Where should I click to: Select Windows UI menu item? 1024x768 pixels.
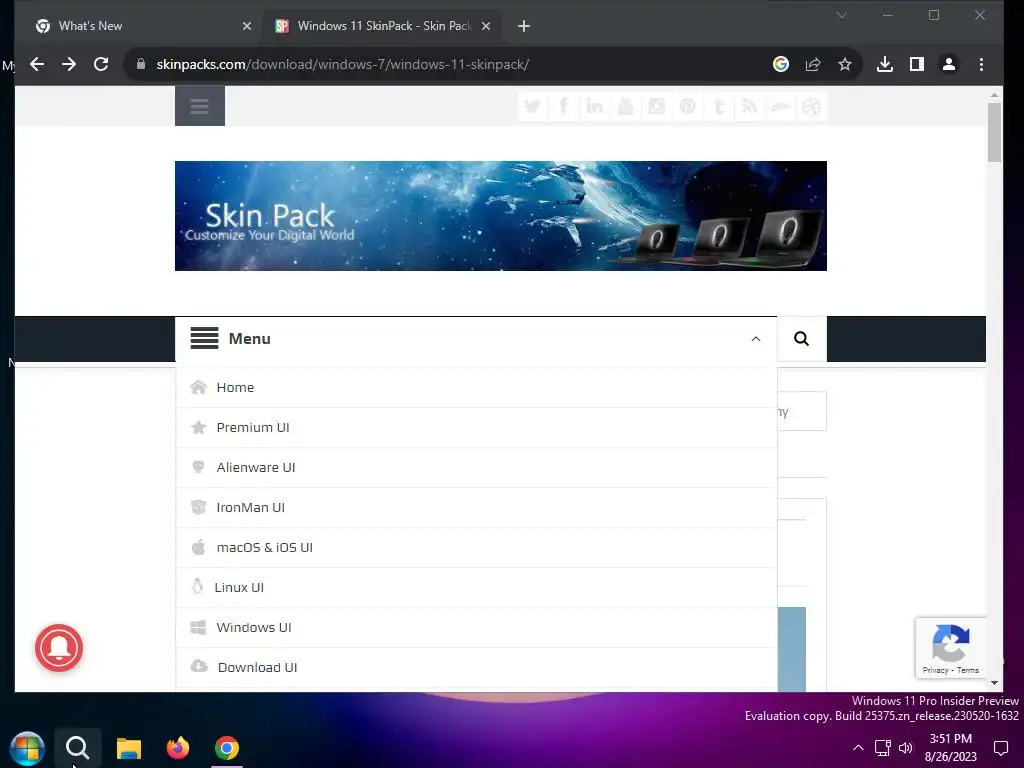(x=476, y=628)
